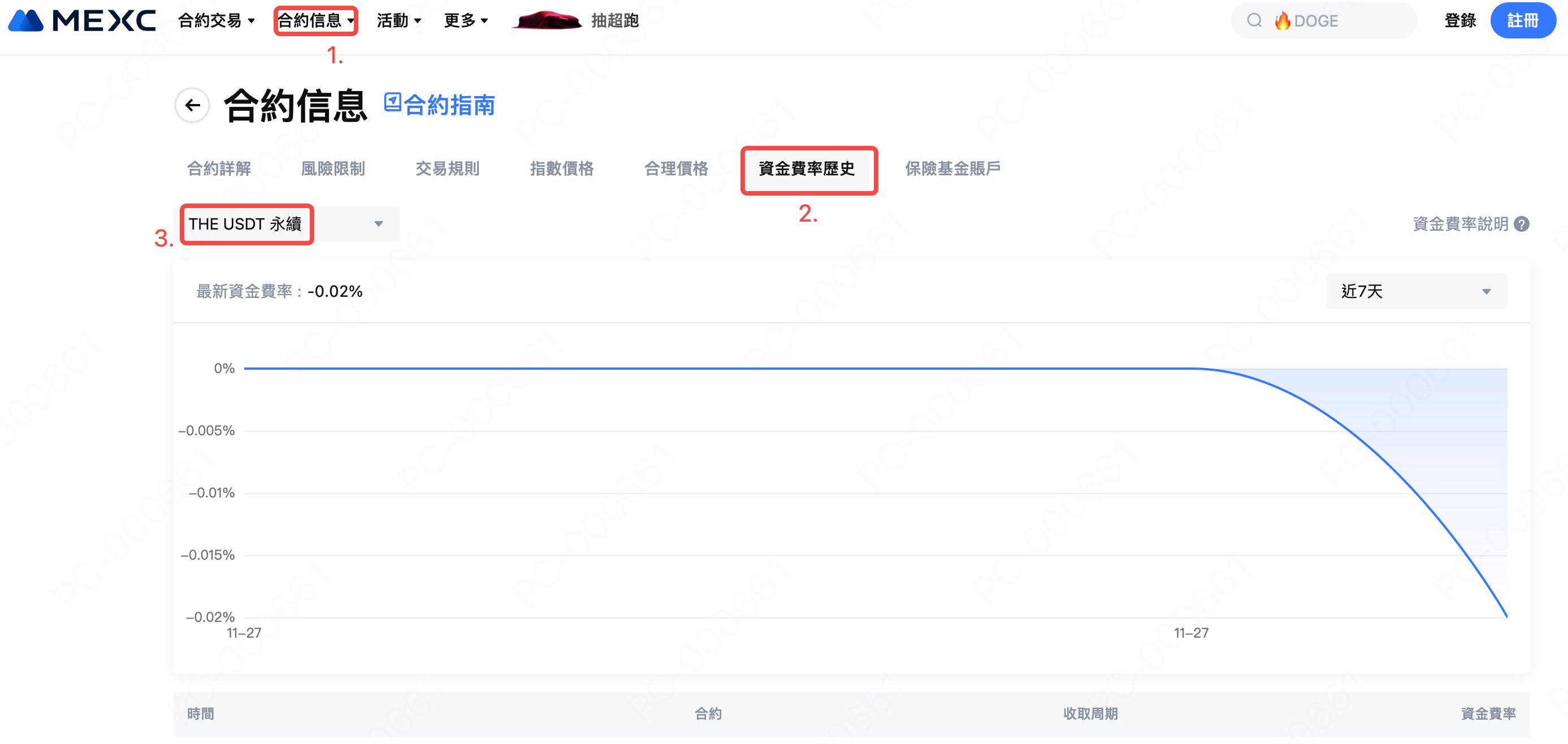Click the funding rate help question icon
1568x744 pixels.
point(1522,224)
